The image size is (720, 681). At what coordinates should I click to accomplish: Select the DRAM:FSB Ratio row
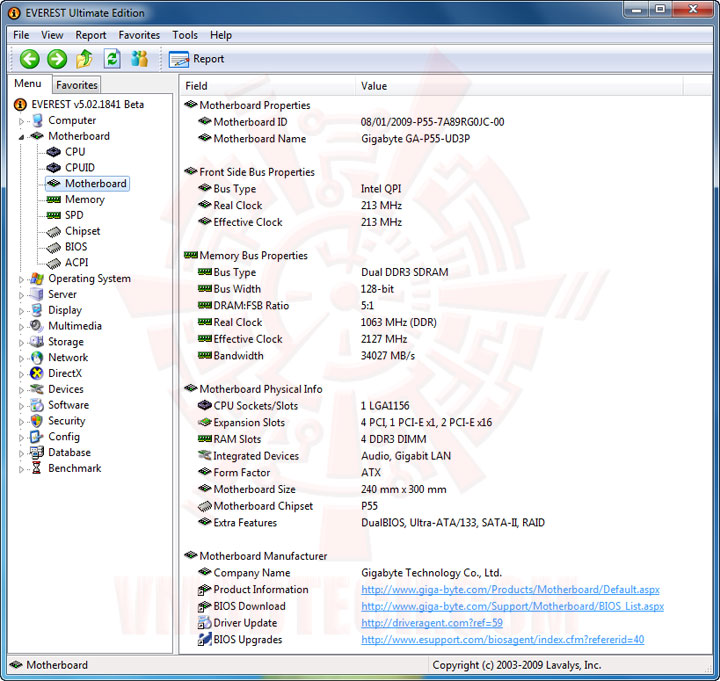444,306
